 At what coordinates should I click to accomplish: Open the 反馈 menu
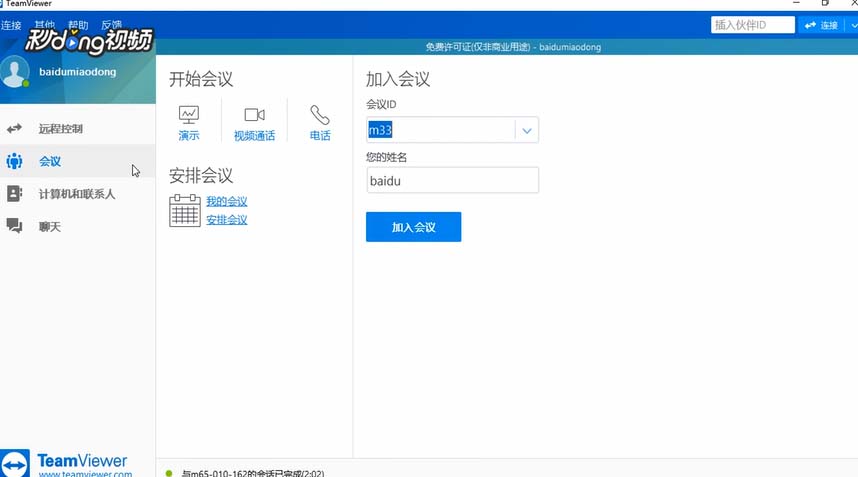[x=112, y=25]
